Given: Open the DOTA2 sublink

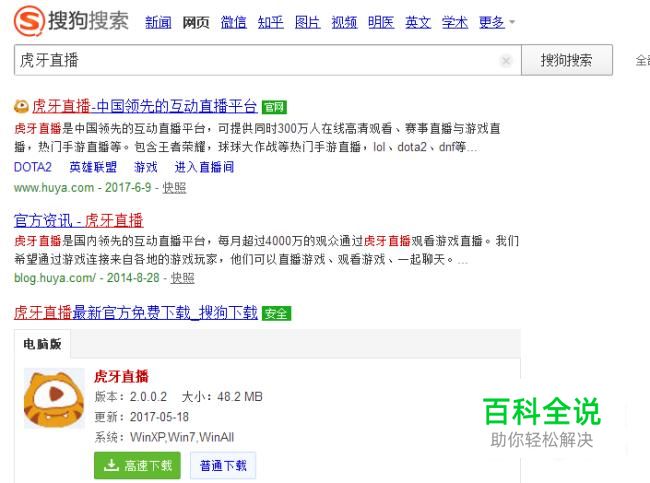Looking at the screenshot, I should (x=33, y=167).
